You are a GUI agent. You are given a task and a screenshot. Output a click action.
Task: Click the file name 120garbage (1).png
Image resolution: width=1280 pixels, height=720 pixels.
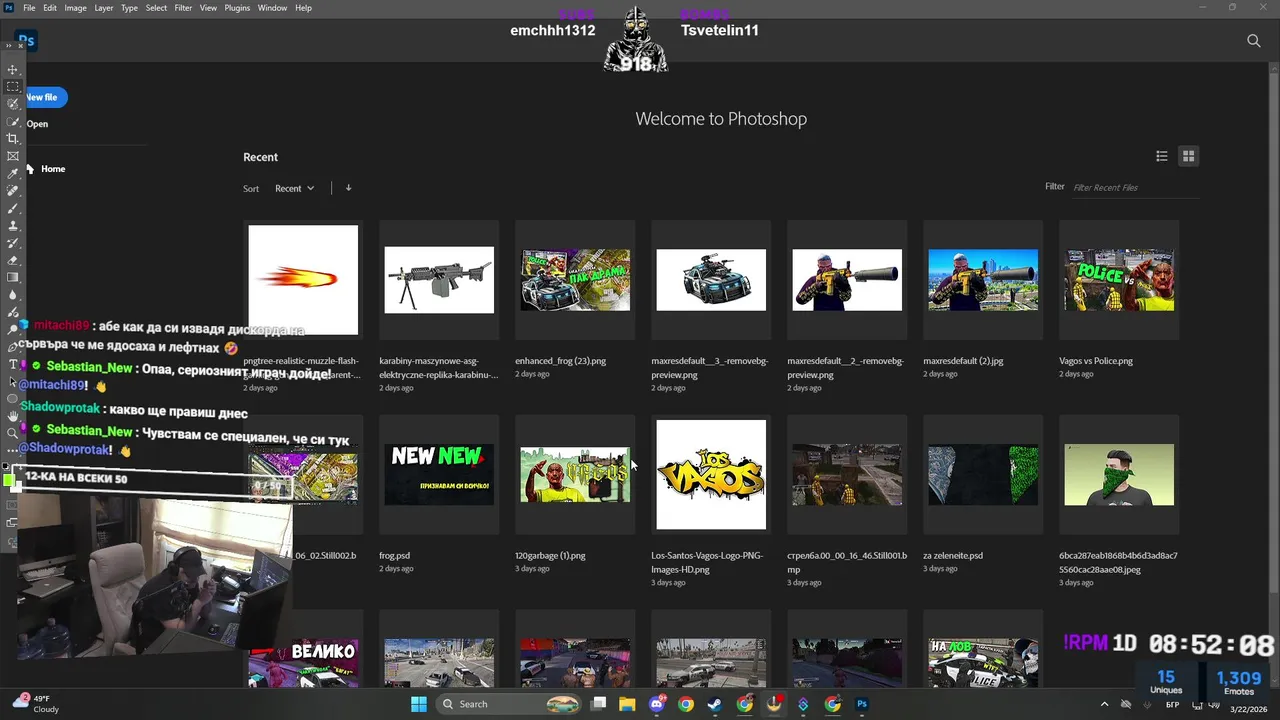click(x=550, y=555)
